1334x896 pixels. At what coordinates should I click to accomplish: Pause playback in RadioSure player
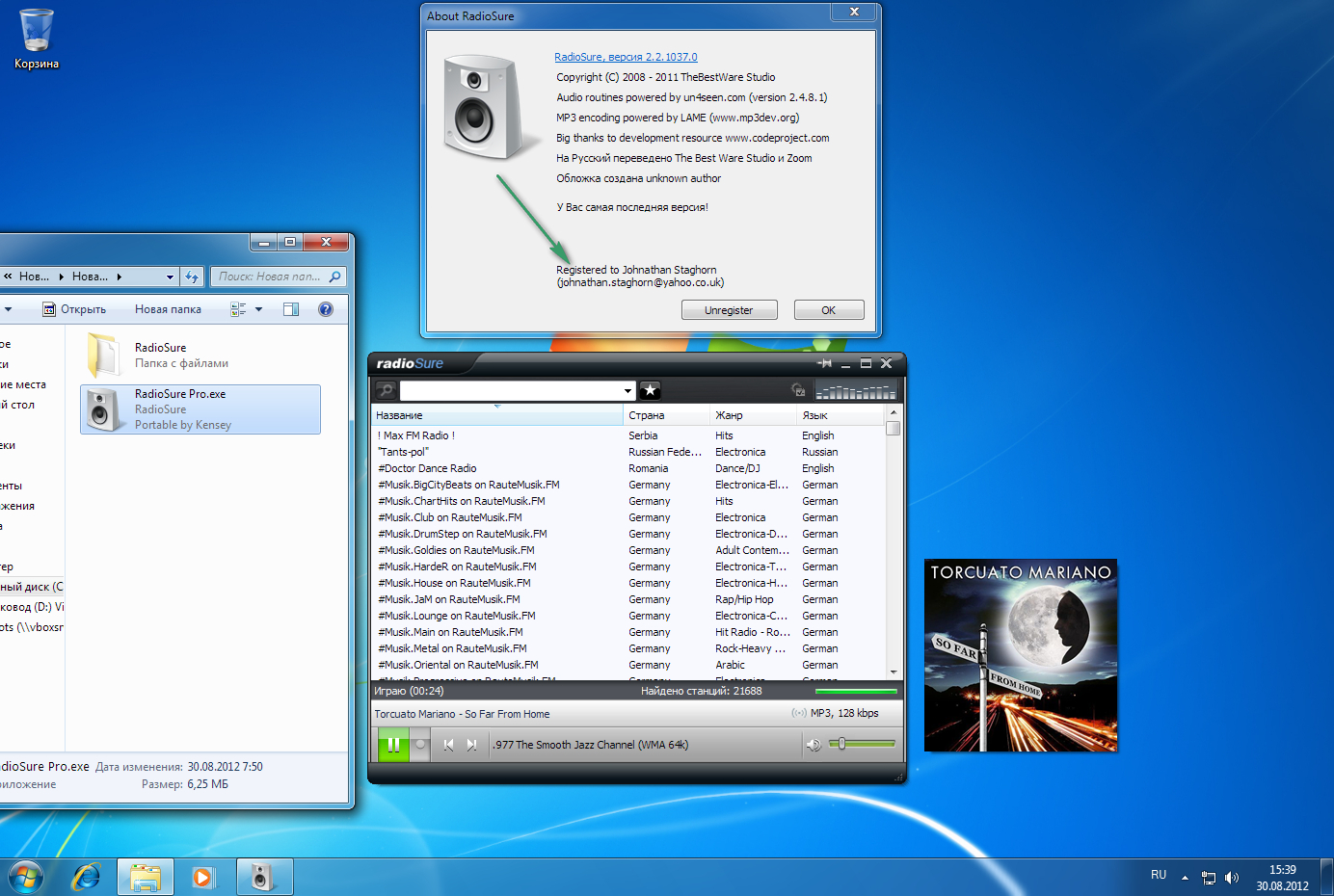pyautogui.click(x=393, y=745)
